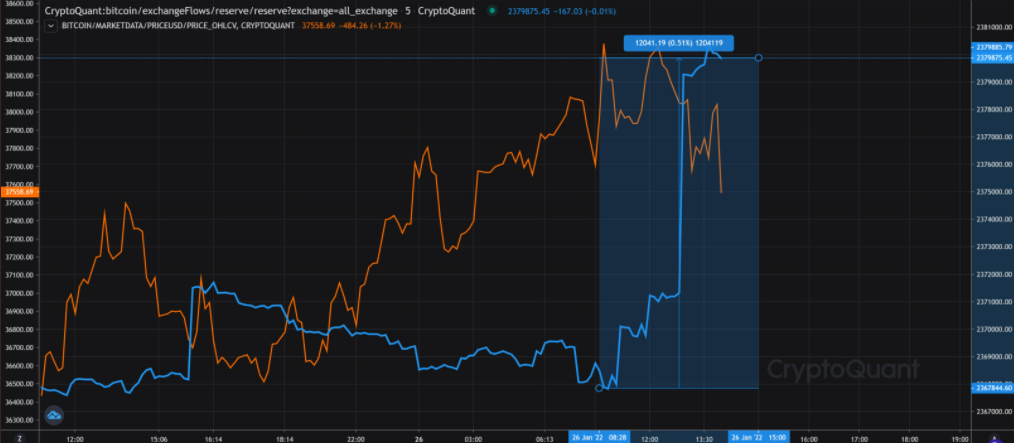Click the reserve value 2379875.45 in title legend
Screen dimensions: 1014x443
[x=527, y=11]
